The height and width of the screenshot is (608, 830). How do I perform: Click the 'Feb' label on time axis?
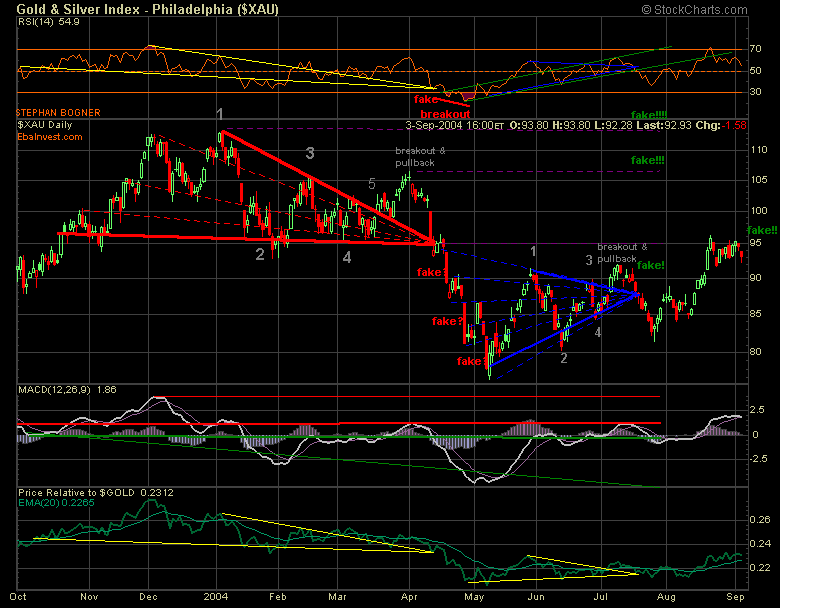click(x=277, y=597)
